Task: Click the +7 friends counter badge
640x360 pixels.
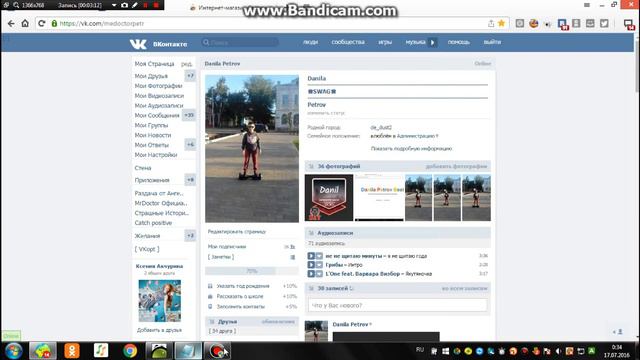Action: pyautogui.click(x=190, y=76)
